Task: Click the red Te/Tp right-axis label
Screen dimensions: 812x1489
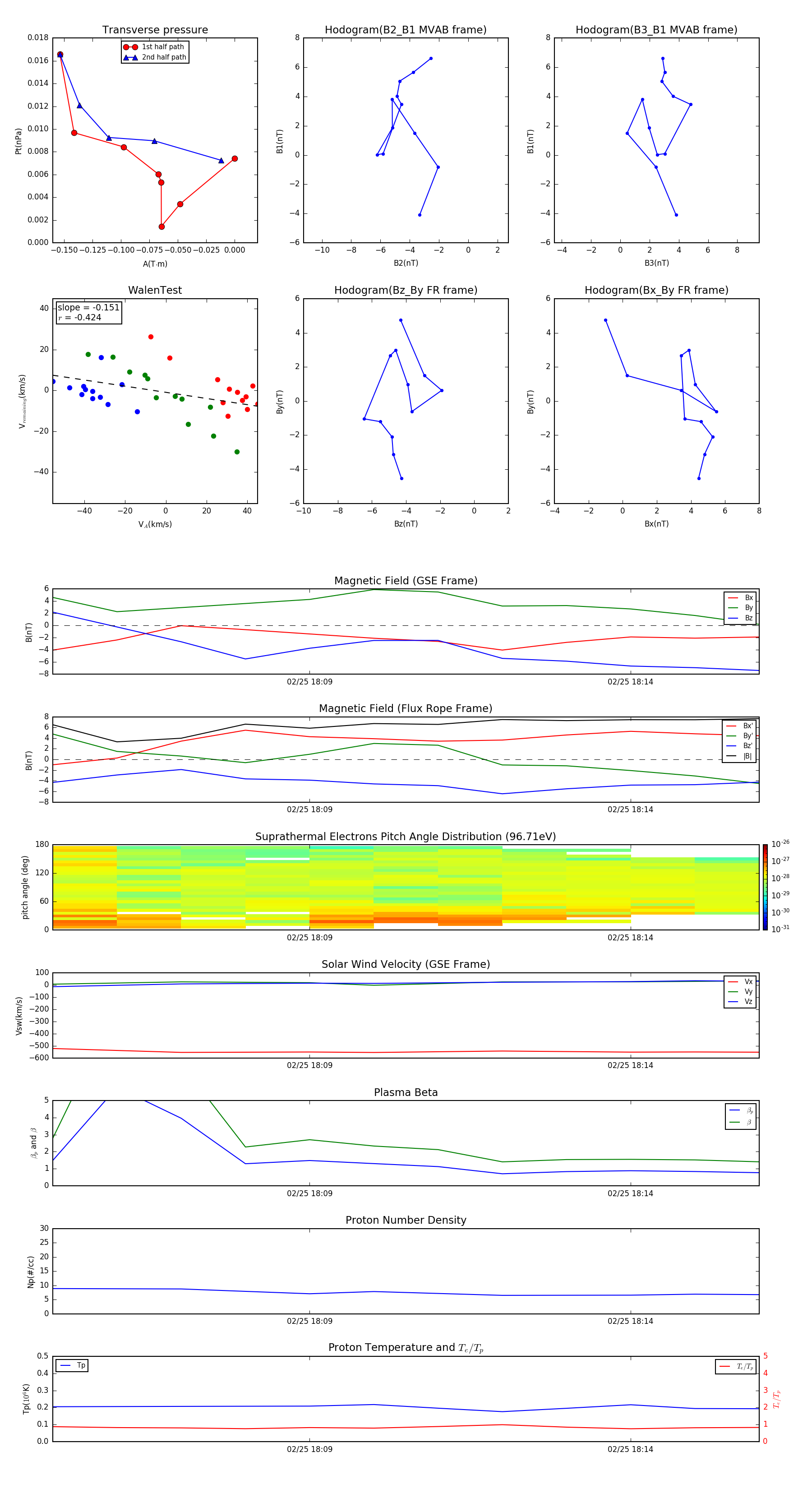Action: point(776,1399)
